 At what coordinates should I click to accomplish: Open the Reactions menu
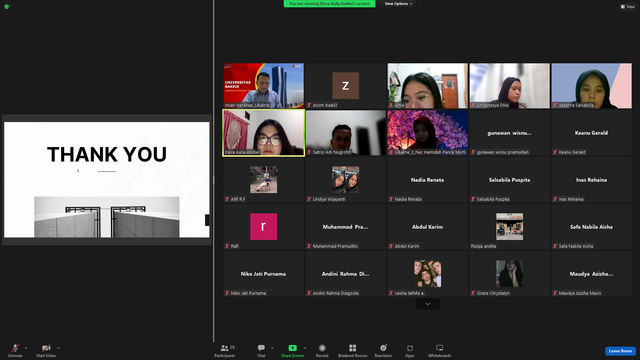[x=383, y=350]
